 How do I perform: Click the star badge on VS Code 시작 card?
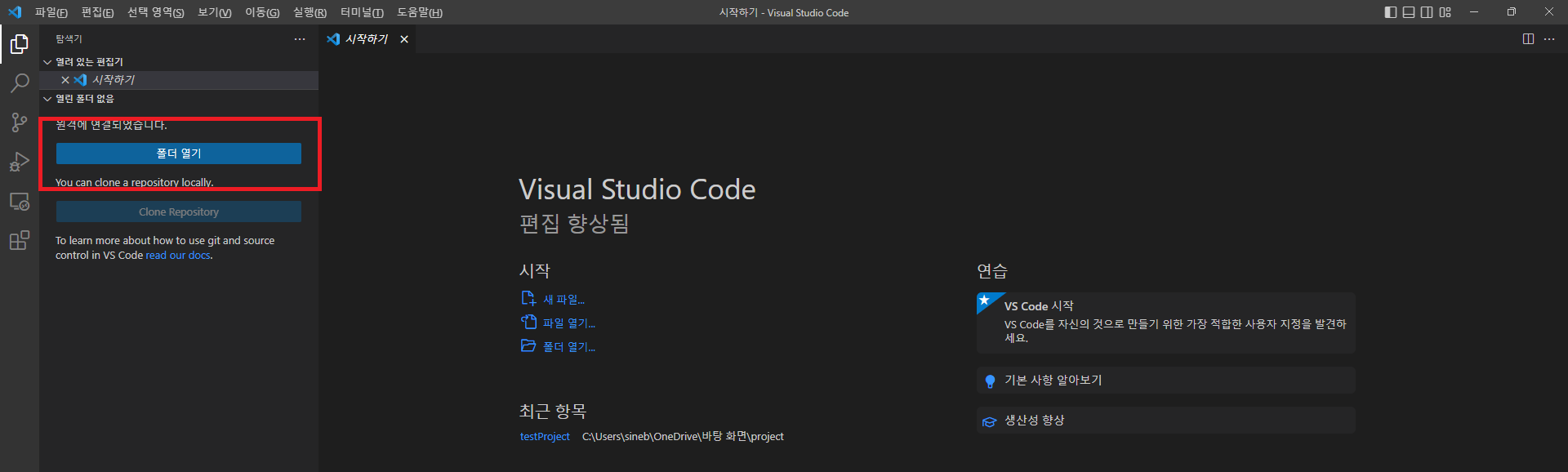[x=985, y=301]
